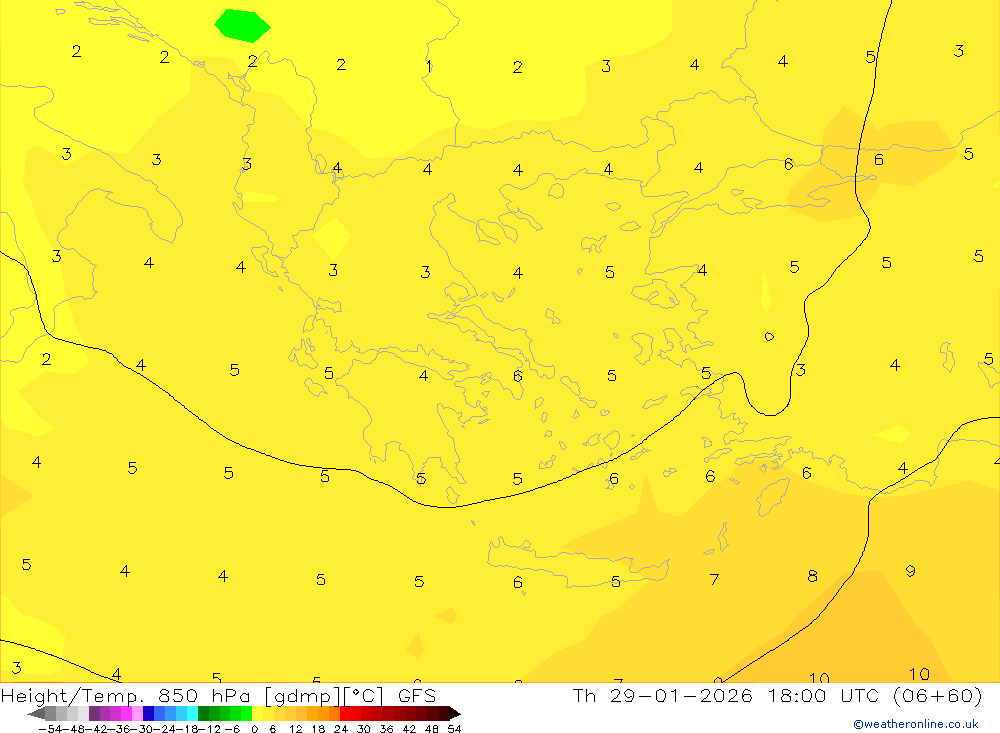Image resolution: width=1000 pixels, height=733 pixels.
Task: Click the legend label '-54' at the scale start
Action: pos(50,729)
